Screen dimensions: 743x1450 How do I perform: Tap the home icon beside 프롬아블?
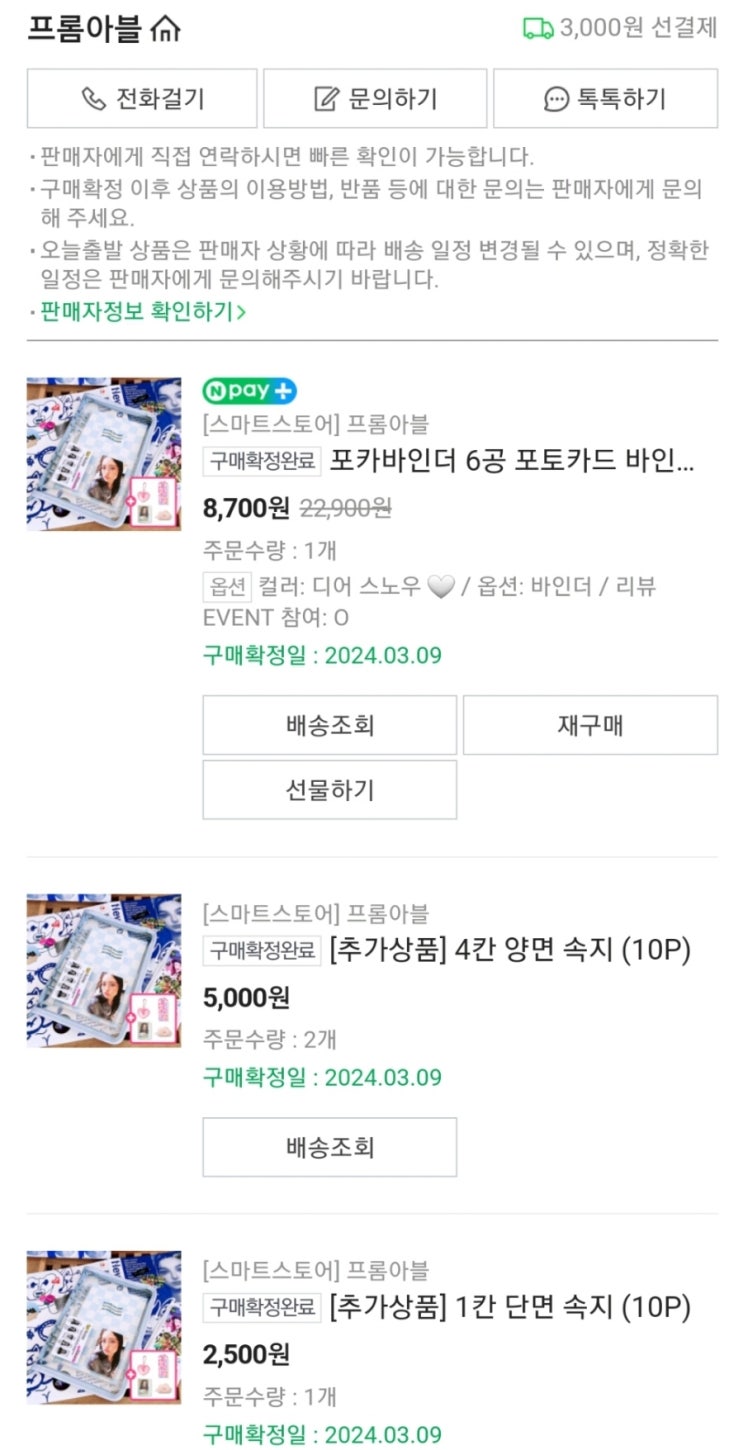(165, 30)
